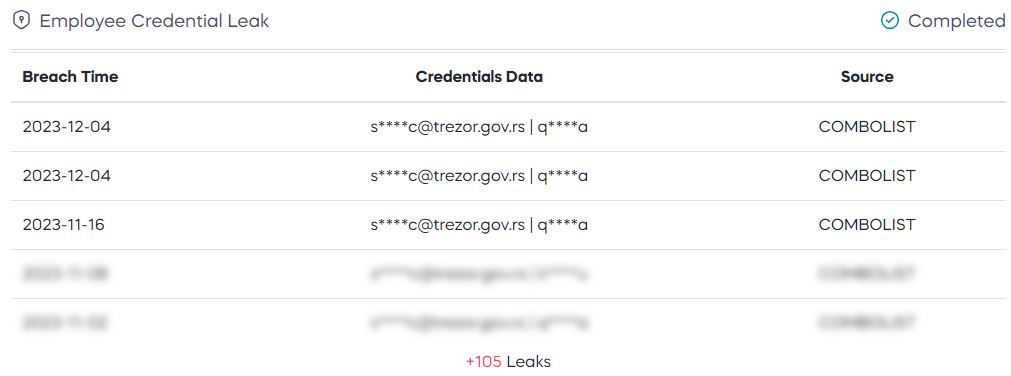Image resolution: width=1011 pixels, height=376 pixels.
Task: Click the Credentials Data column header
Action: click(479, 77)
